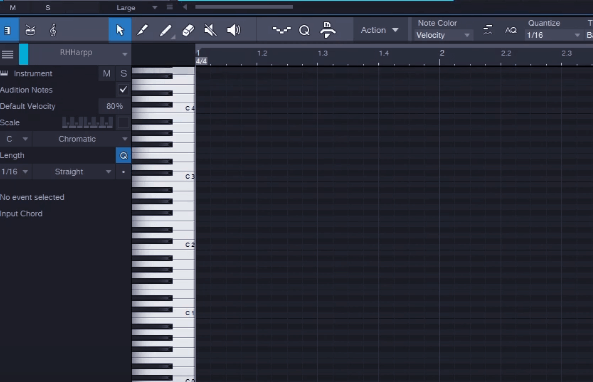Switch to Score View treble clef

(x=53, y=30)
